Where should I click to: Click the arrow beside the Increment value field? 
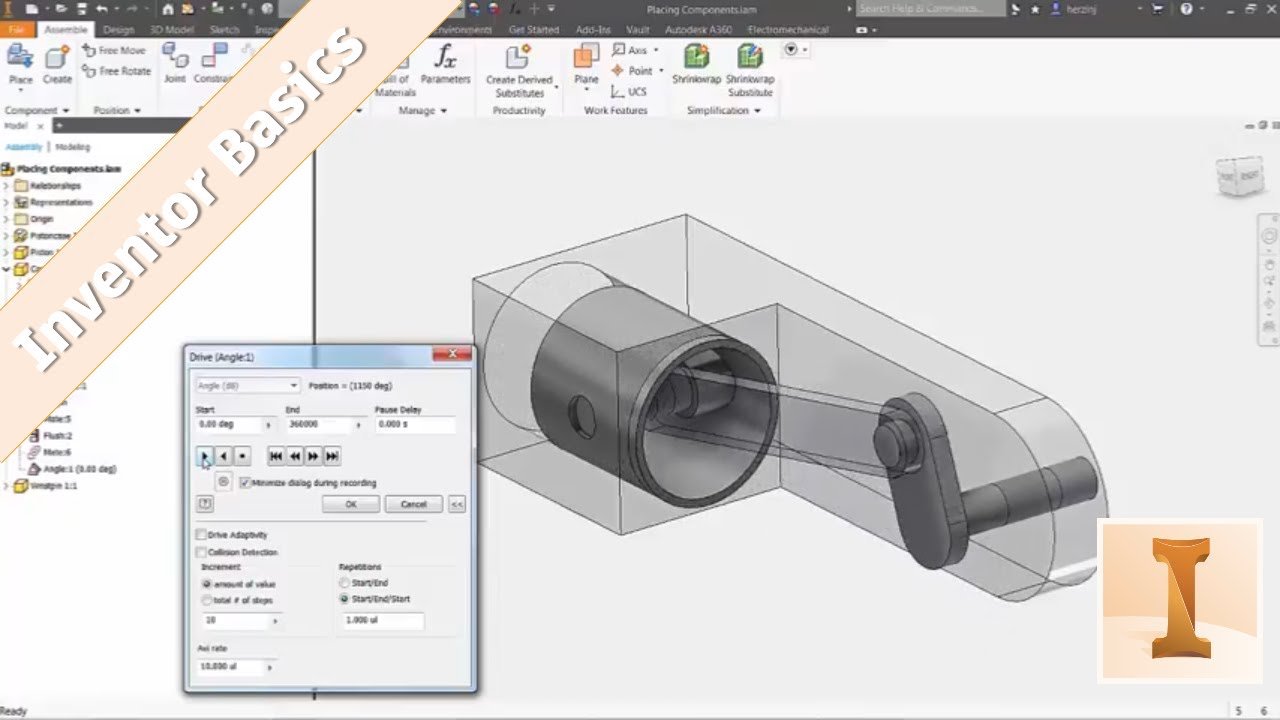point(275,621)
